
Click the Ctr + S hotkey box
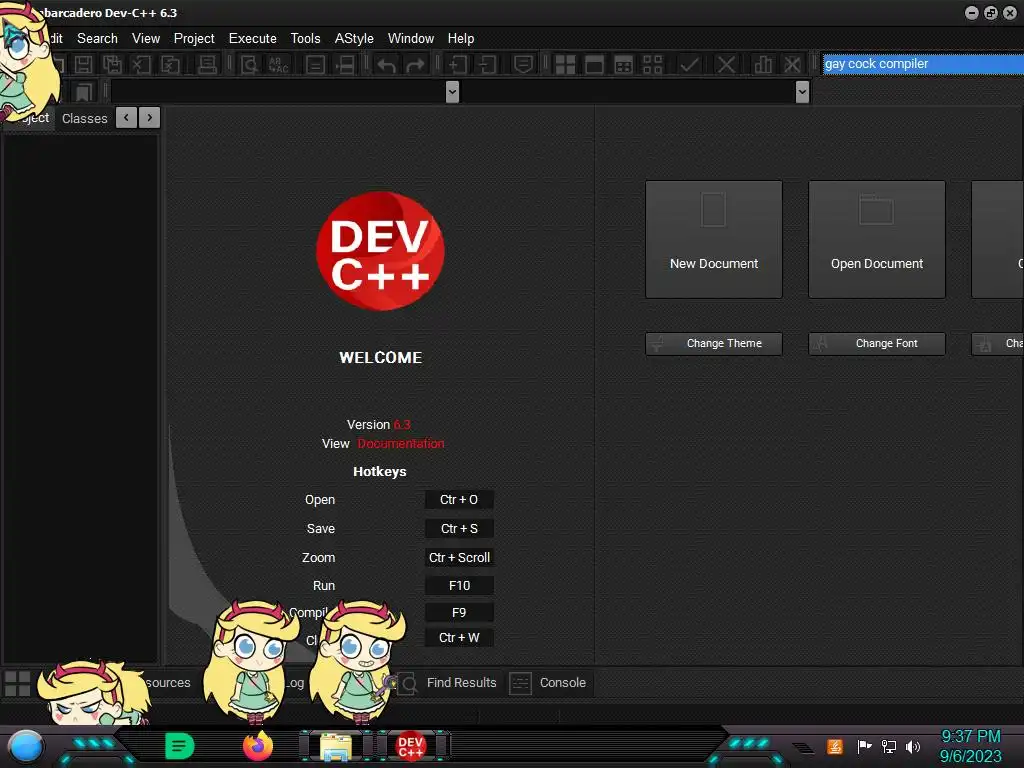coord(459,528)
